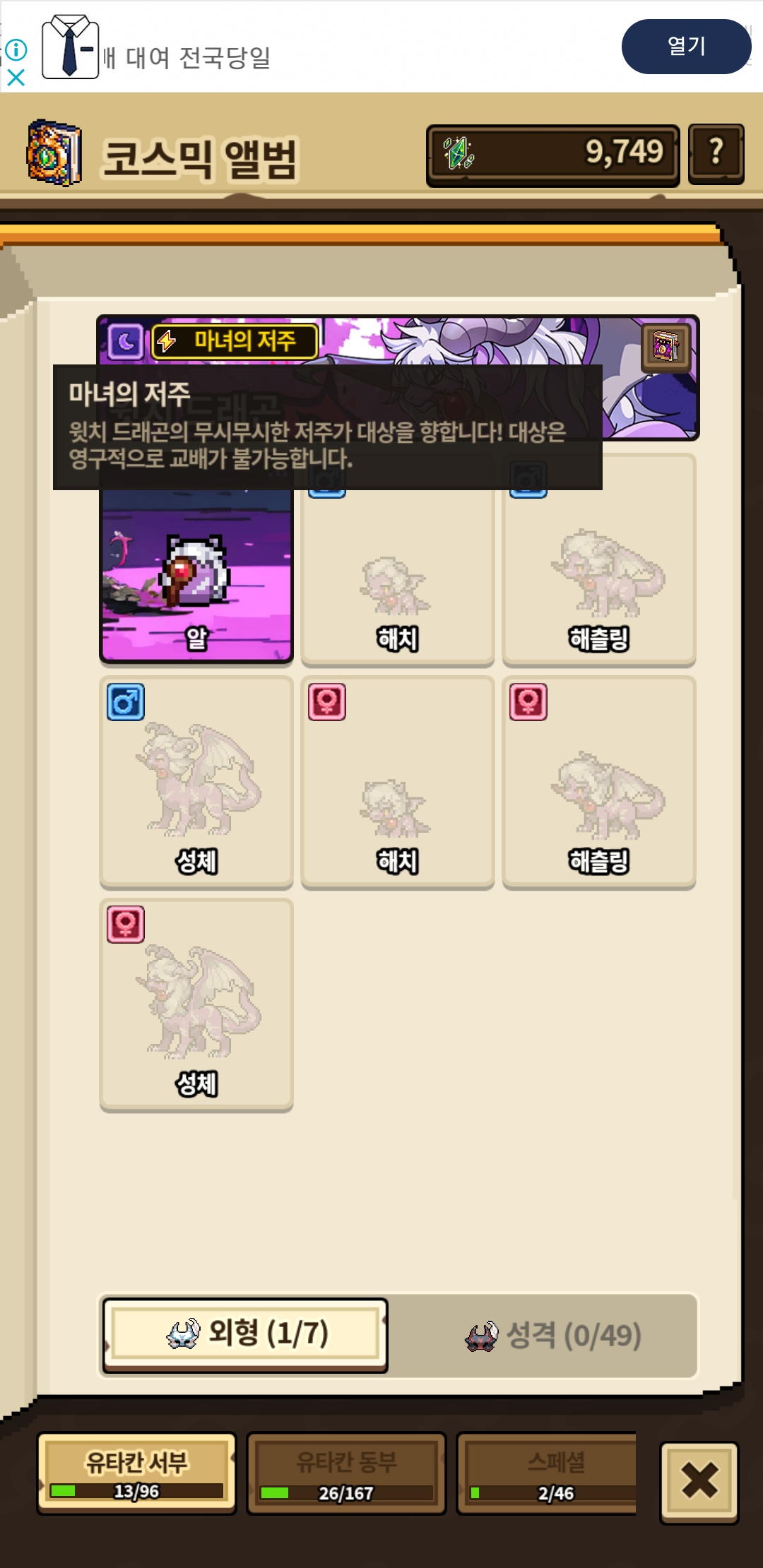This screenshot has width=763, height=1568.
Task: Tap the Cosmic Album book icon
Action: [54, 153]
